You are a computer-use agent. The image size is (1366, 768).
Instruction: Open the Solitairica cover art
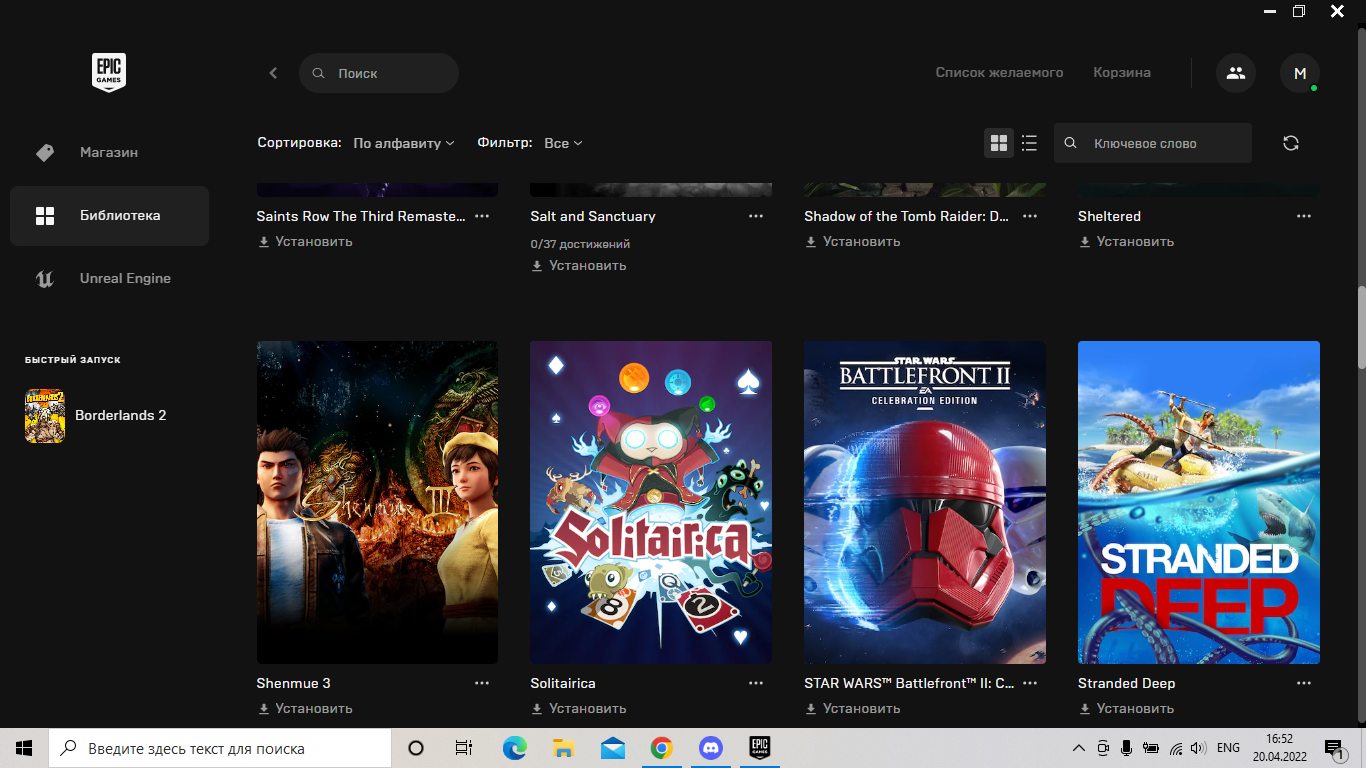pyautogui.click(x=651, y=502)
